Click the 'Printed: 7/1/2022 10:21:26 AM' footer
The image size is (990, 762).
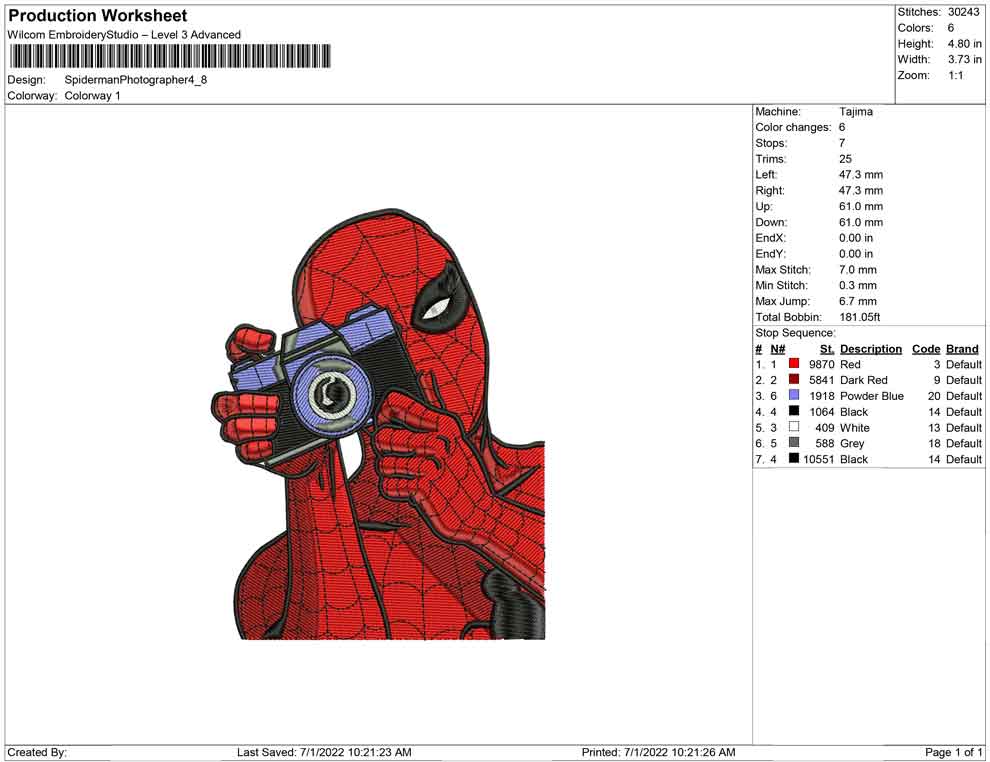pyautogui.click(x=659, y=752)
